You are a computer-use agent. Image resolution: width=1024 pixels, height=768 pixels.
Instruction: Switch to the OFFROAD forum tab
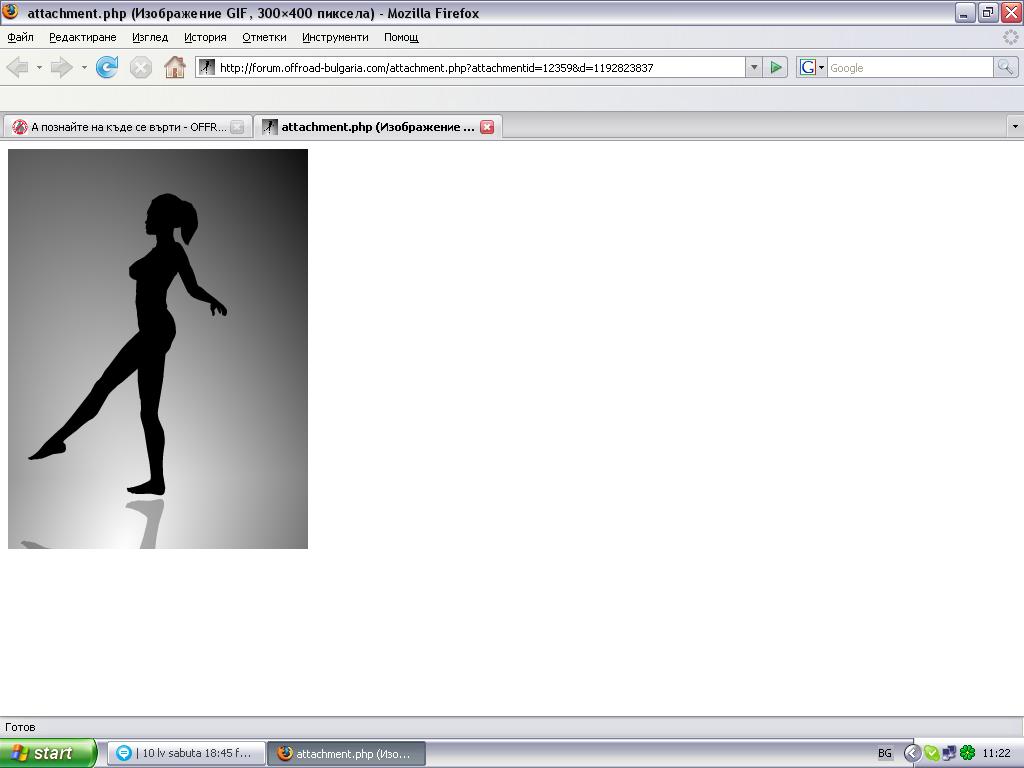pos(120,127)
